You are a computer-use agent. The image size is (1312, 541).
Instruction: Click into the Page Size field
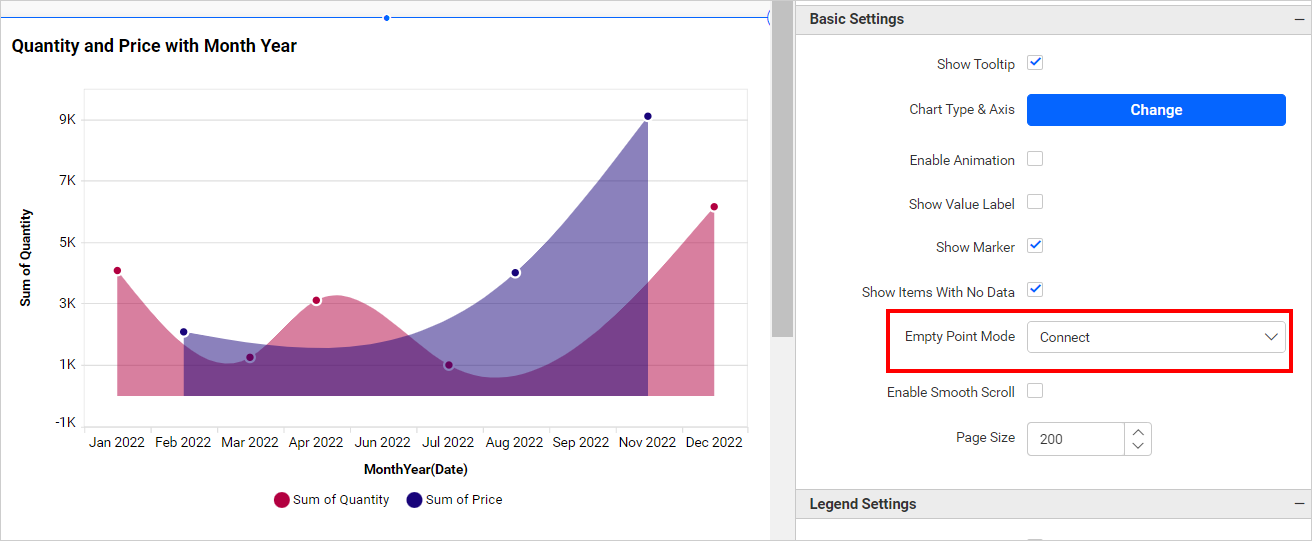pos(1076,439)
